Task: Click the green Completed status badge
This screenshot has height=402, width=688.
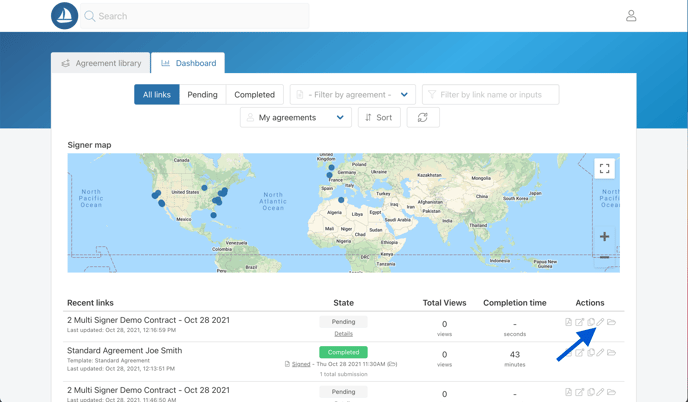Action: point(344,352)
